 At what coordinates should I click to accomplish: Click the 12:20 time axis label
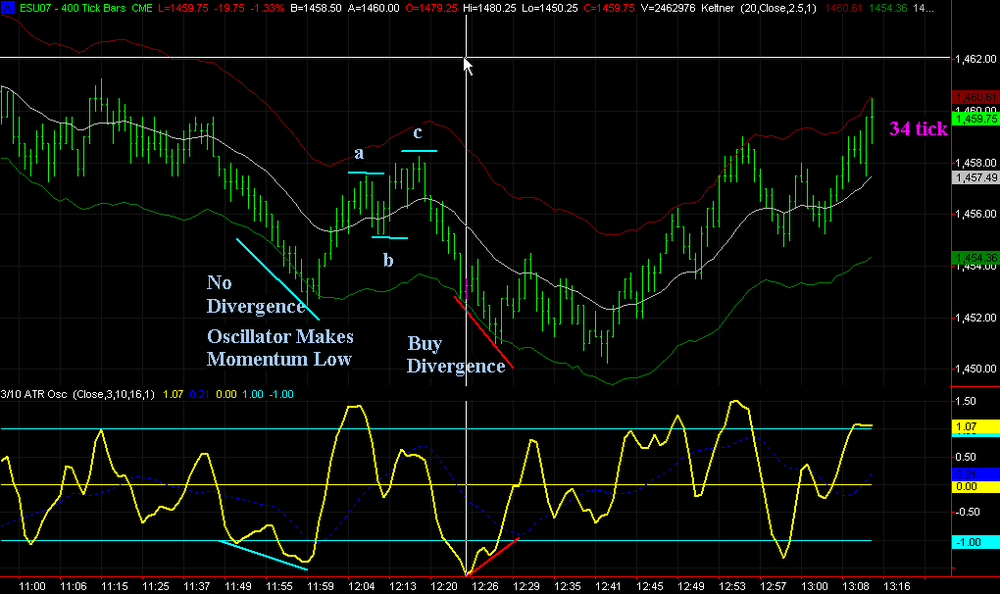click(444, 586)
